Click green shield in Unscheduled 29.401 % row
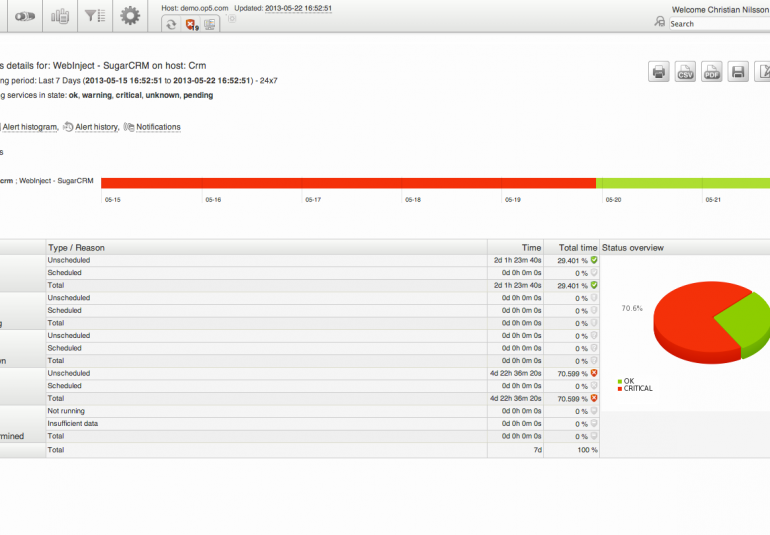770x535 pixels. [x=594, y=260]
